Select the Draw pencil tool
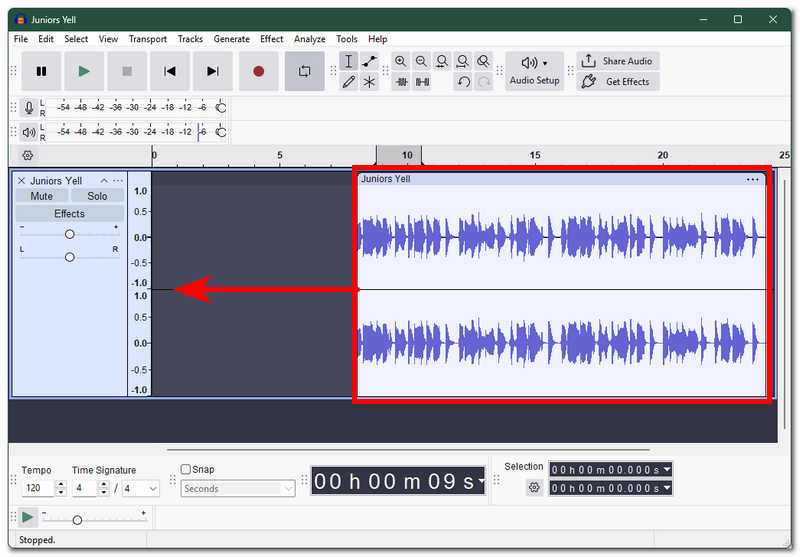This screenshot has width=800, height=557. (x=348, y=82)
